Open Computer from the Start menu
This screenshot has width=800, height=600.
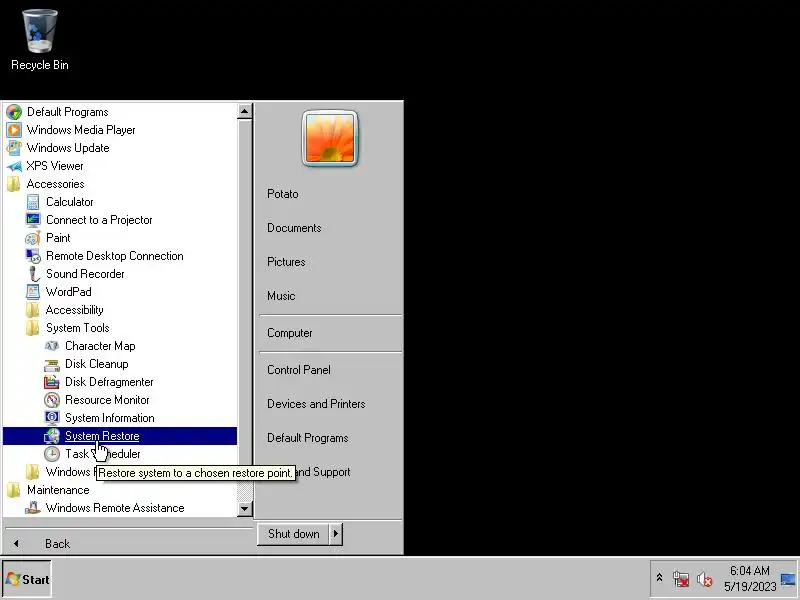click(290, 333)
